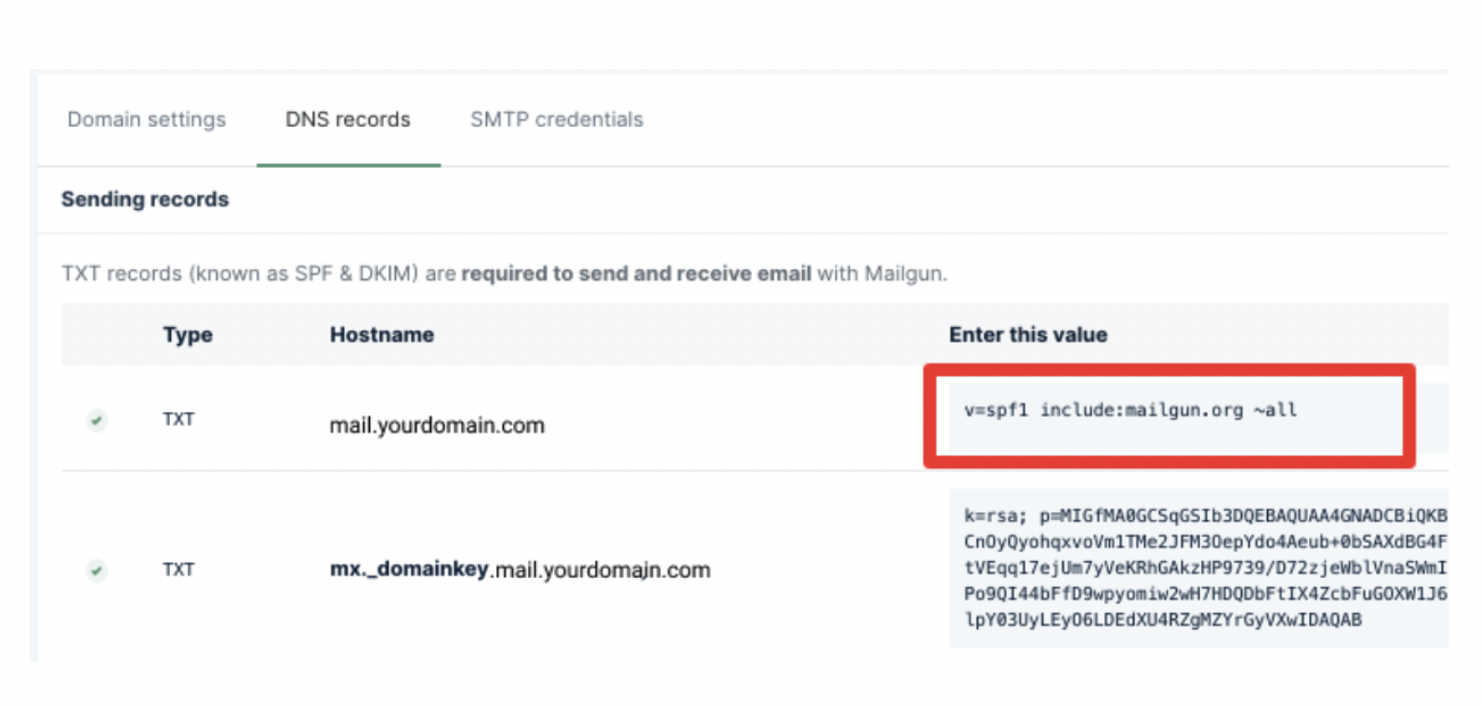Image resolution: width=1482 pixels, height=706 pixels.
Task: Click the hostname mail.yourdomain.com
Action: pyautogui.click(x=437, y=425)
